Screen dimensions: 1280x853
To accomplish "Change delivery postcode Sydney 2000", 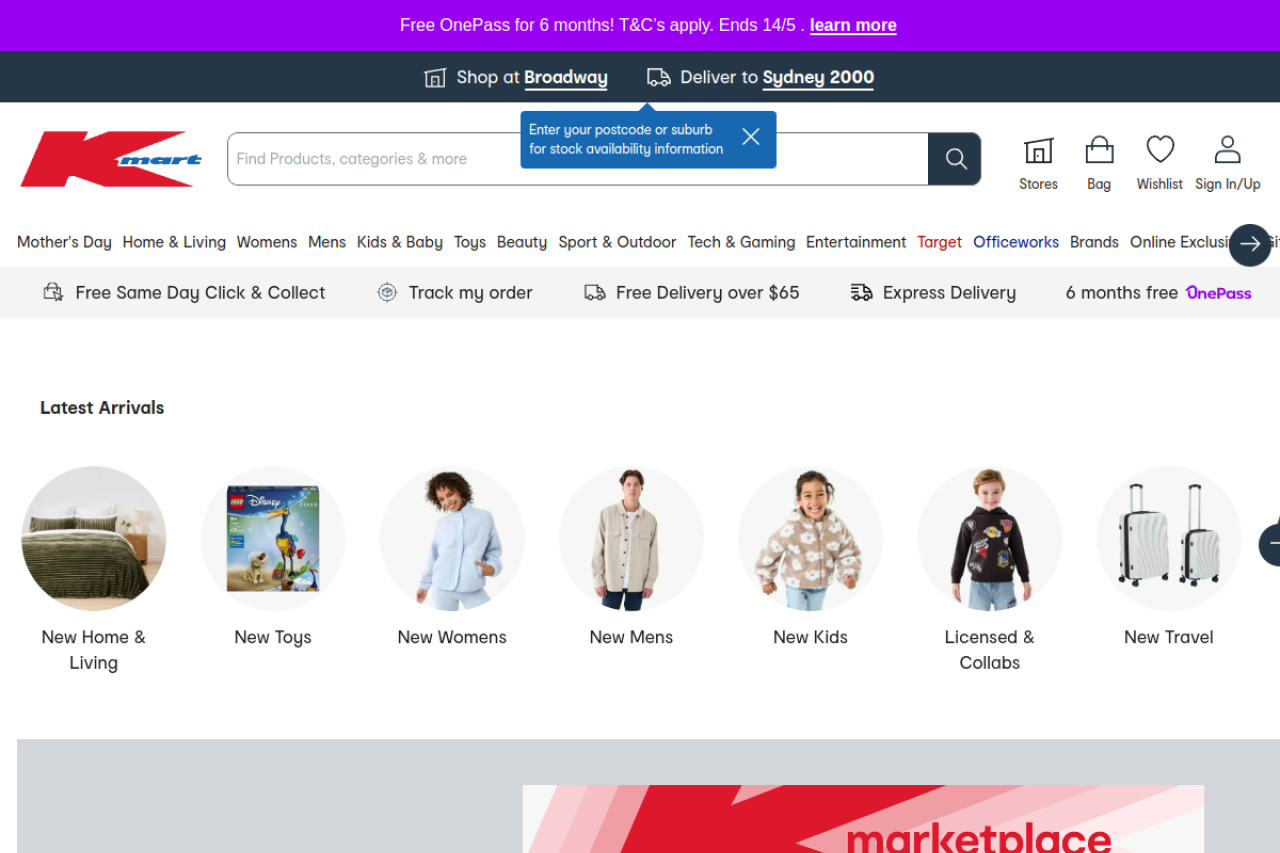I will click(x=817, y=77).
